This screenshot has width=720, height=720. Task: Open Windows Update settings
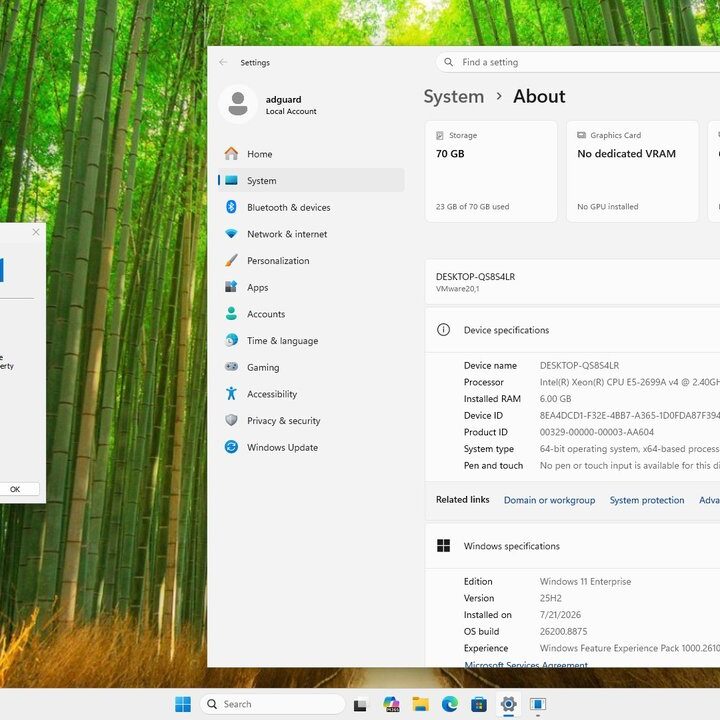pos(311,447)
